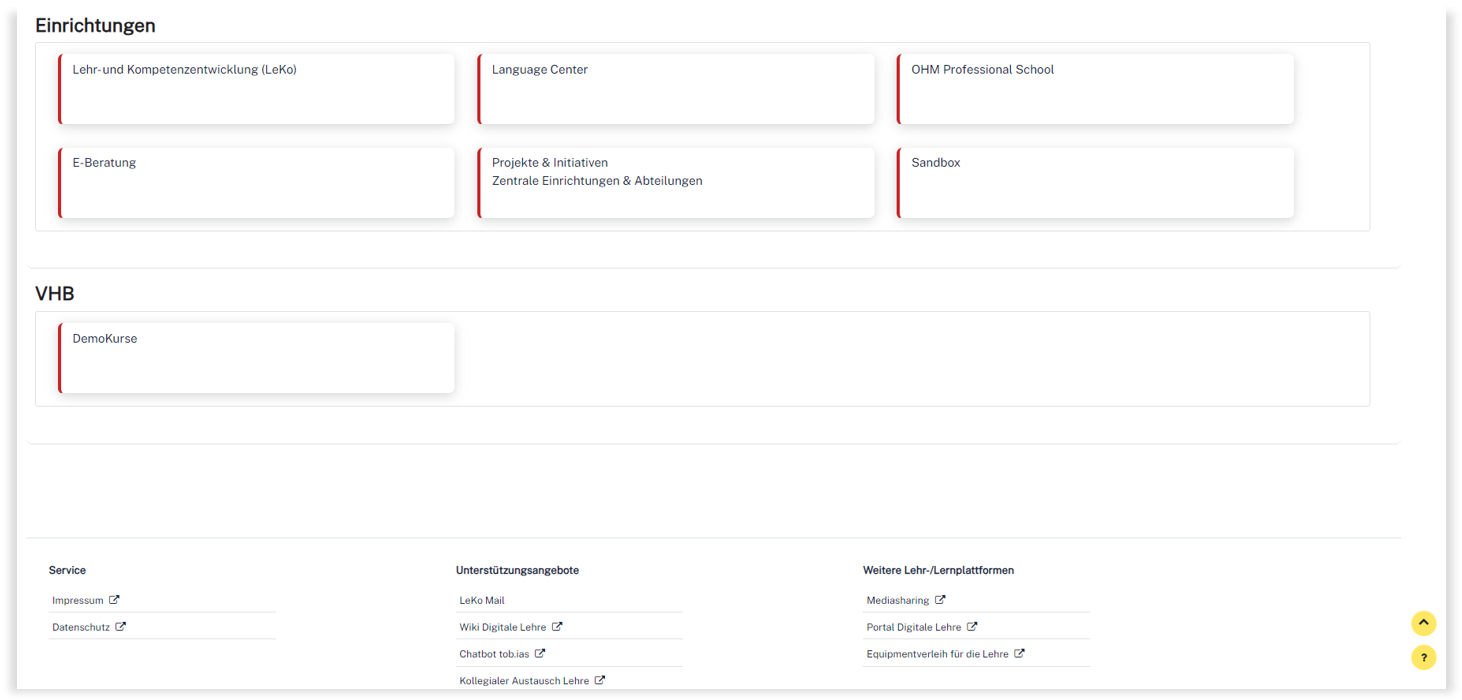This screenshot has height=700, width=1462.
Task: Click the Impressum footer link
Action: (x=78, y=601)
